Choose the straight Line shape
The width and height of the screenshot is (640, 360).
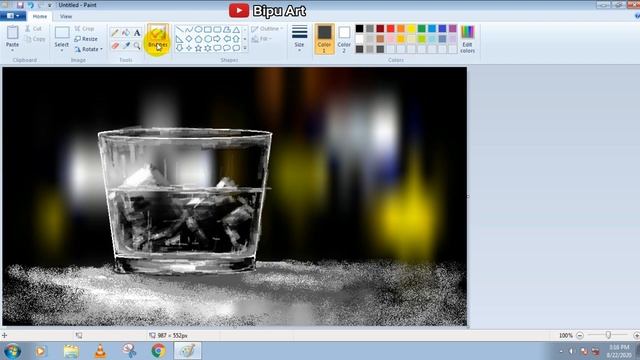[180, 29]
